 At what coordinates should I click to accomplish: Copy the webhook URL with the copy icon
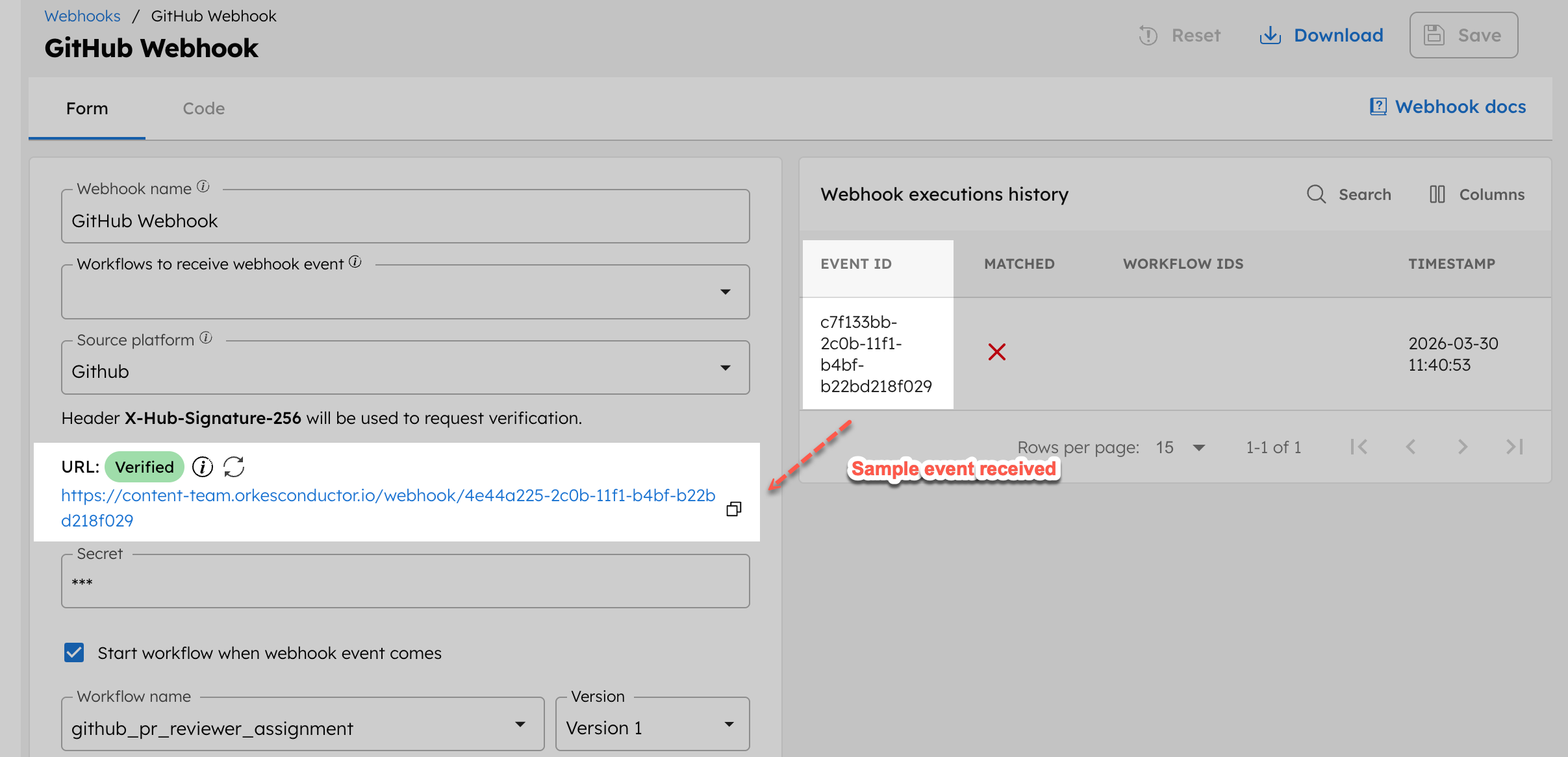[734, 509]
